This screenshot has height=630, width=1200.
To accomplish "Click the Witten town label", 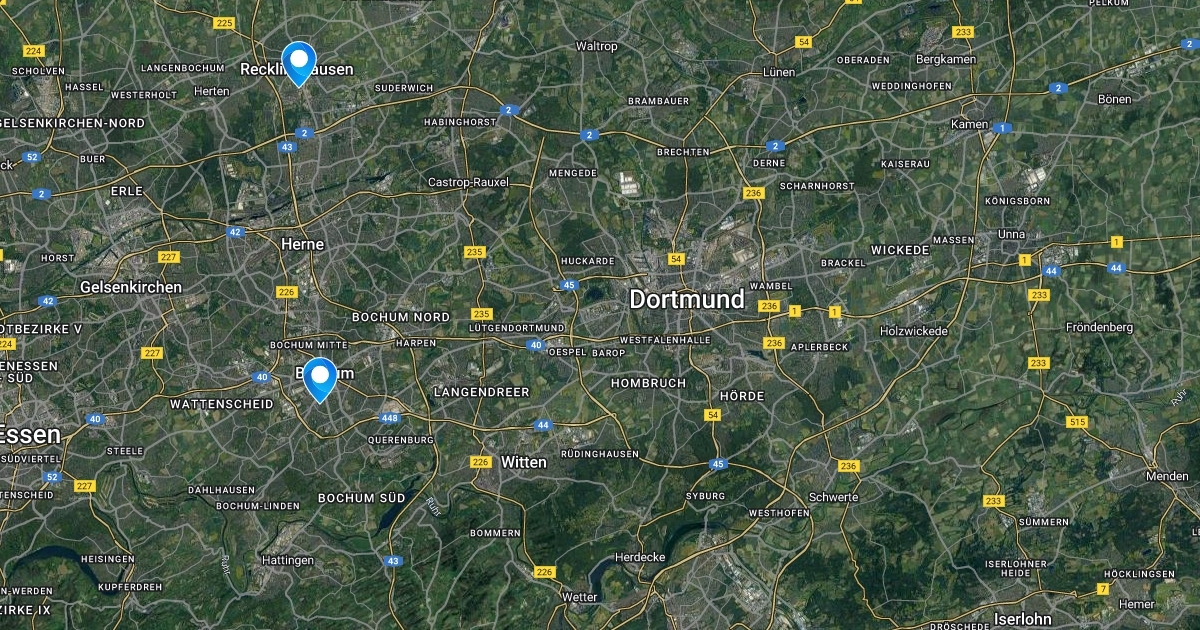I will (524, 462).
